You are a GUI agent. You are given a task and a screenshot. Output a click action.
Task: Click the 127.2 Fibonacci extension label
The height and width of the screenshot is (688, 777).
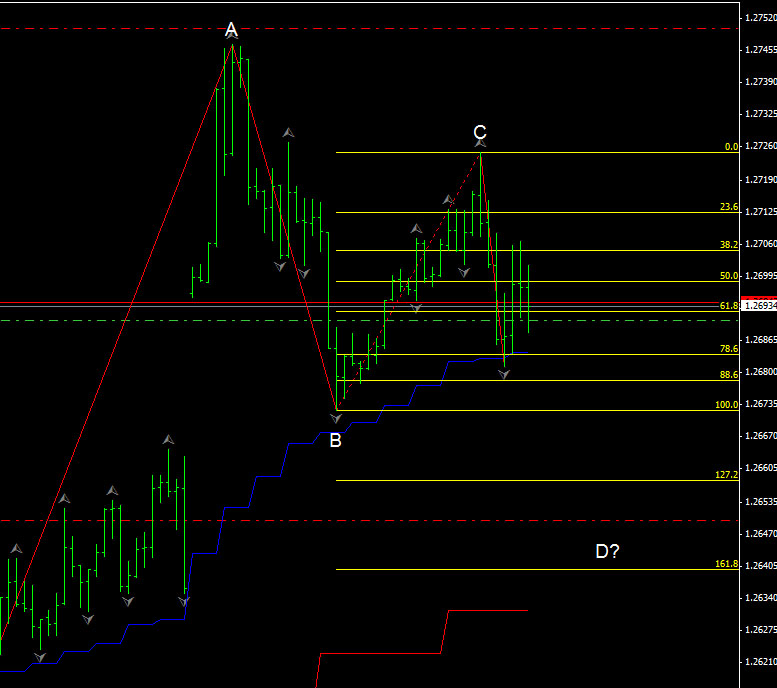coord(727,475)
